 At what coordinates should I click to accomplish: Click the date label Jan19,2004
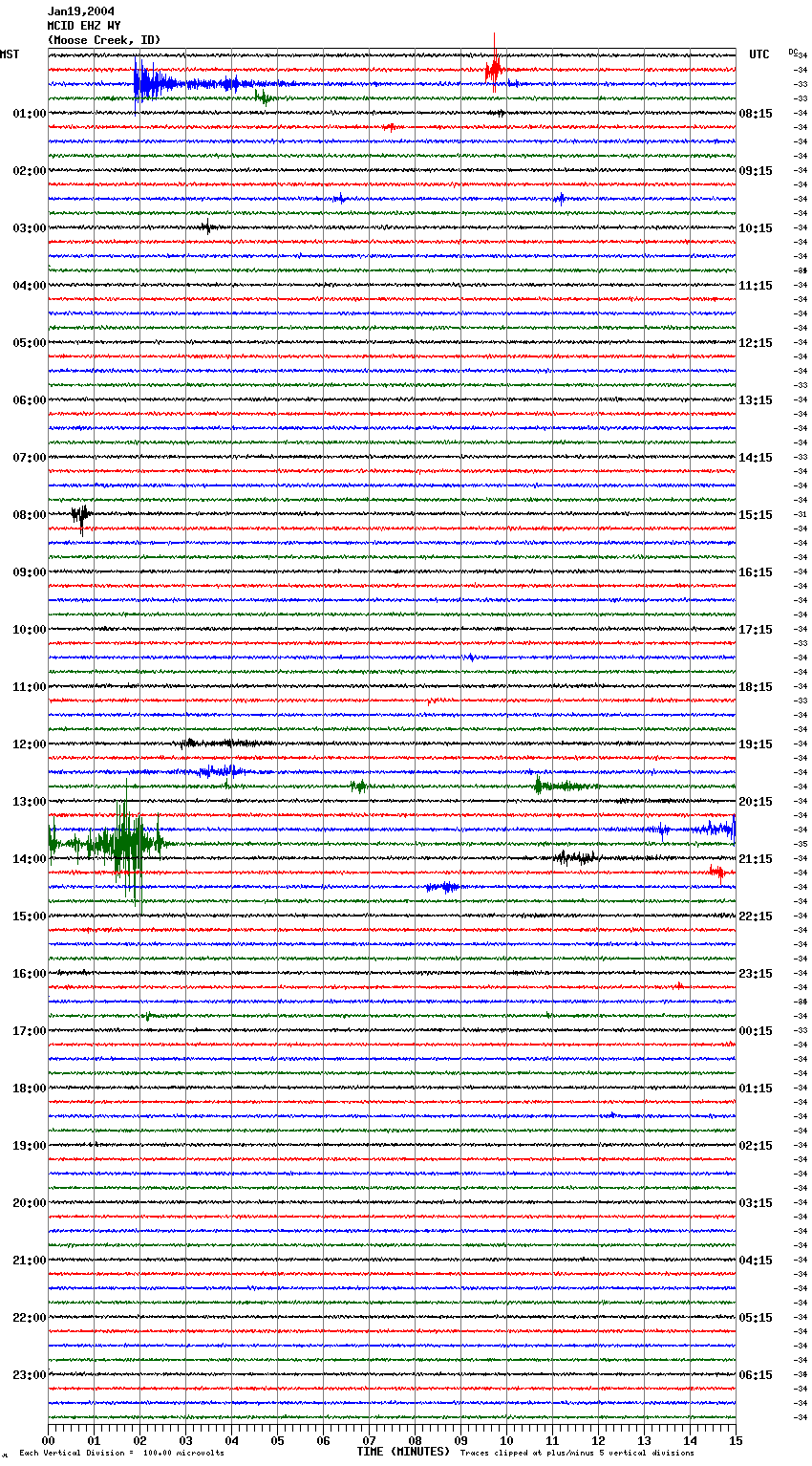81,11
